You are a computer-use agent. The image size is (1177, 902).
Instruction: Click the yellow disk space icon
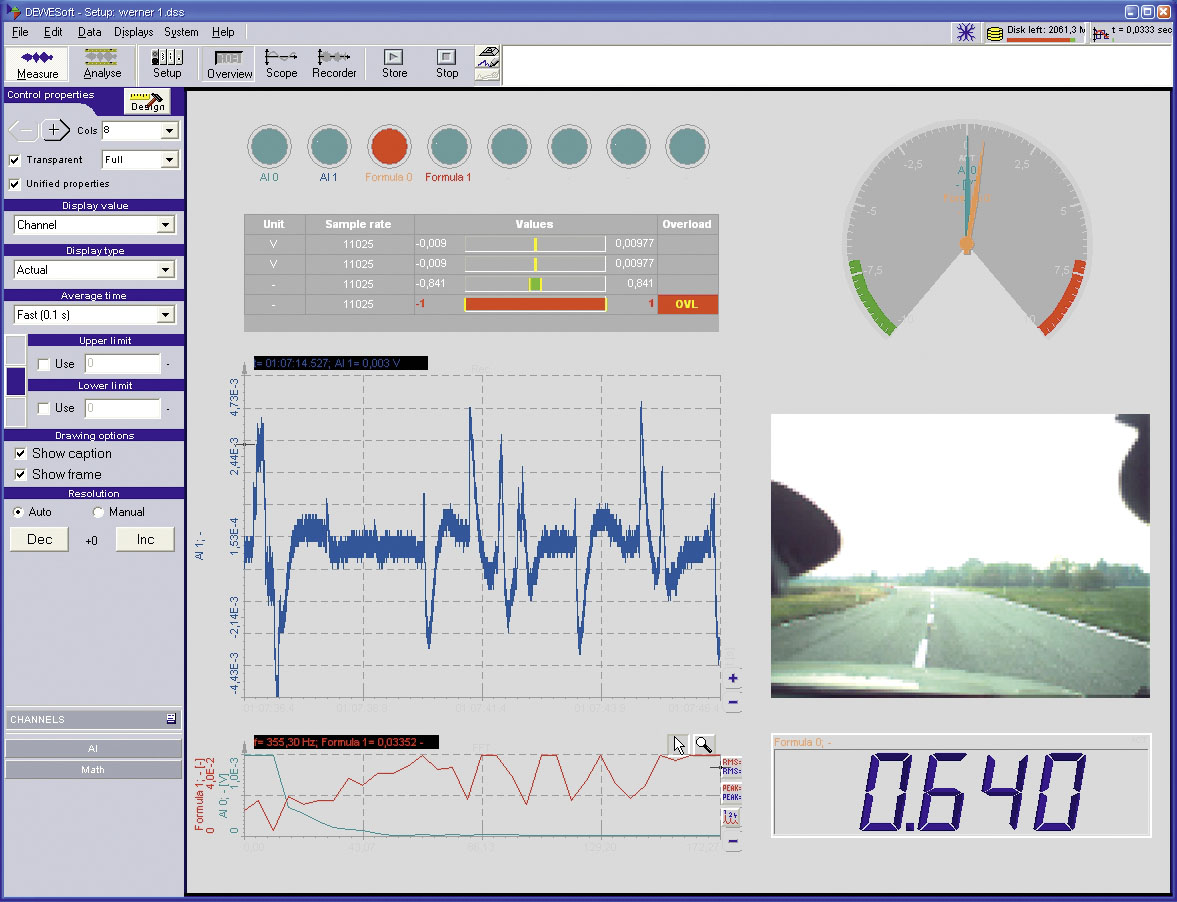coord(994,34)
